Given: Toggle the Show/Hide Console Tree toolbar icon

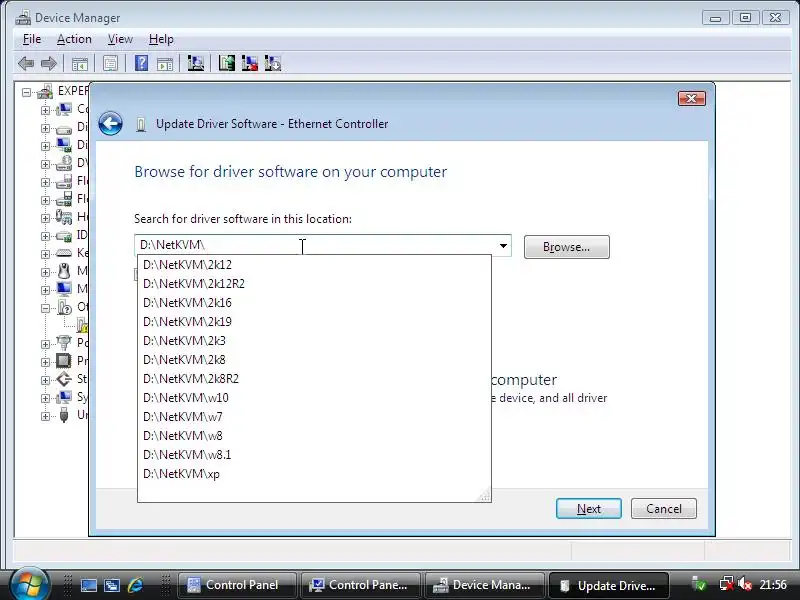Looking at the screenshot, I should [80, 64].
